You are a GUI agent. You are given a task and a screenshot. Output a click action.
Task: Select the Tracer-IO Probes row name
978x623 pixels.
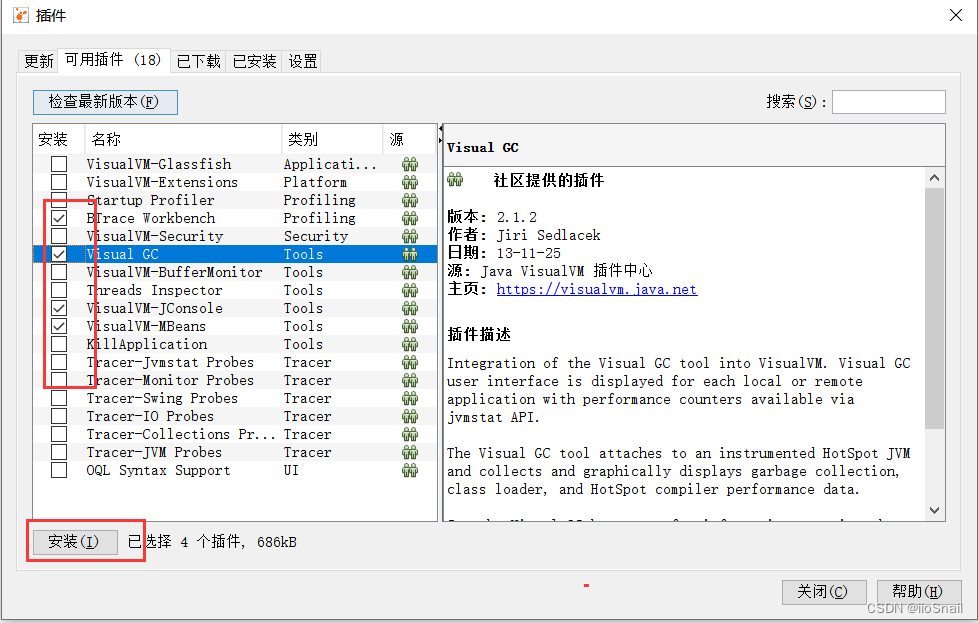coord(150,417)
